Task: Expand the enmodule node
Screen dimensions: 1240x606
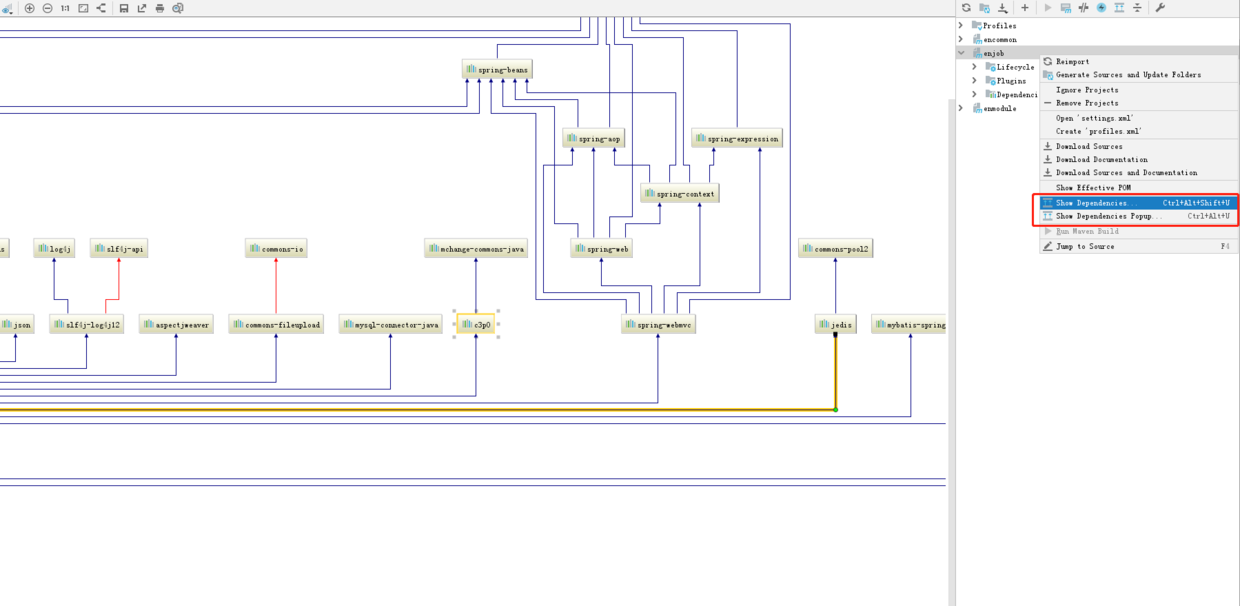Action: coord(961,108)
